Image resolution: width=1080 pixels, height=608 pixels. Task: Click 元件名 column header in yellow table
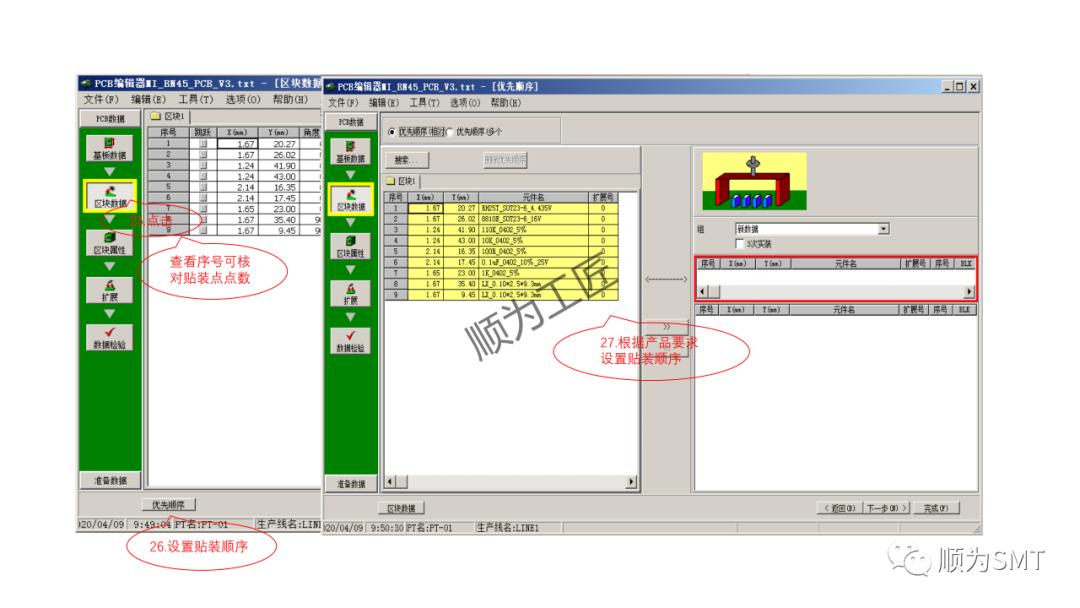pos(532,198)
